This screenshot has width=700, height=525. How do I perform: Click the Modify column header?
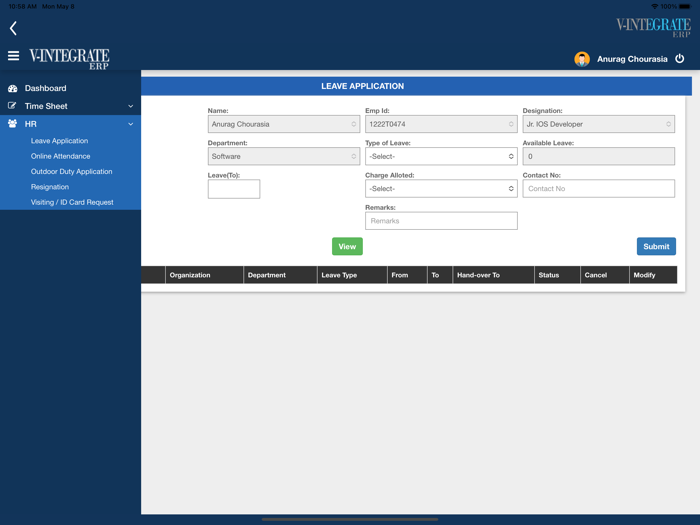pos(653,275)
